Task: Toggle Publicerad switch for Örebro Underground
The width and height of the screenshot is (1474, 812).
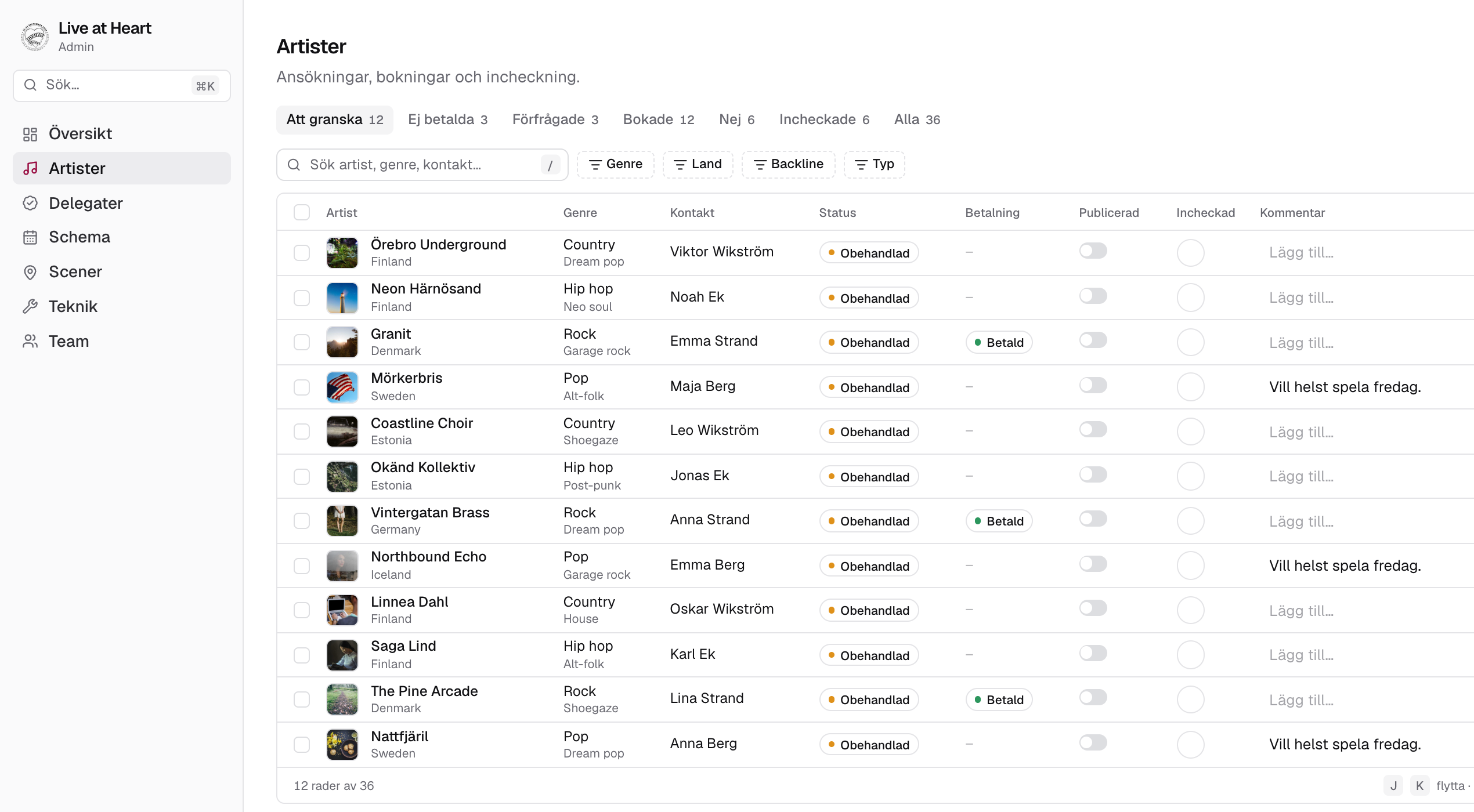Action: 1093,251
